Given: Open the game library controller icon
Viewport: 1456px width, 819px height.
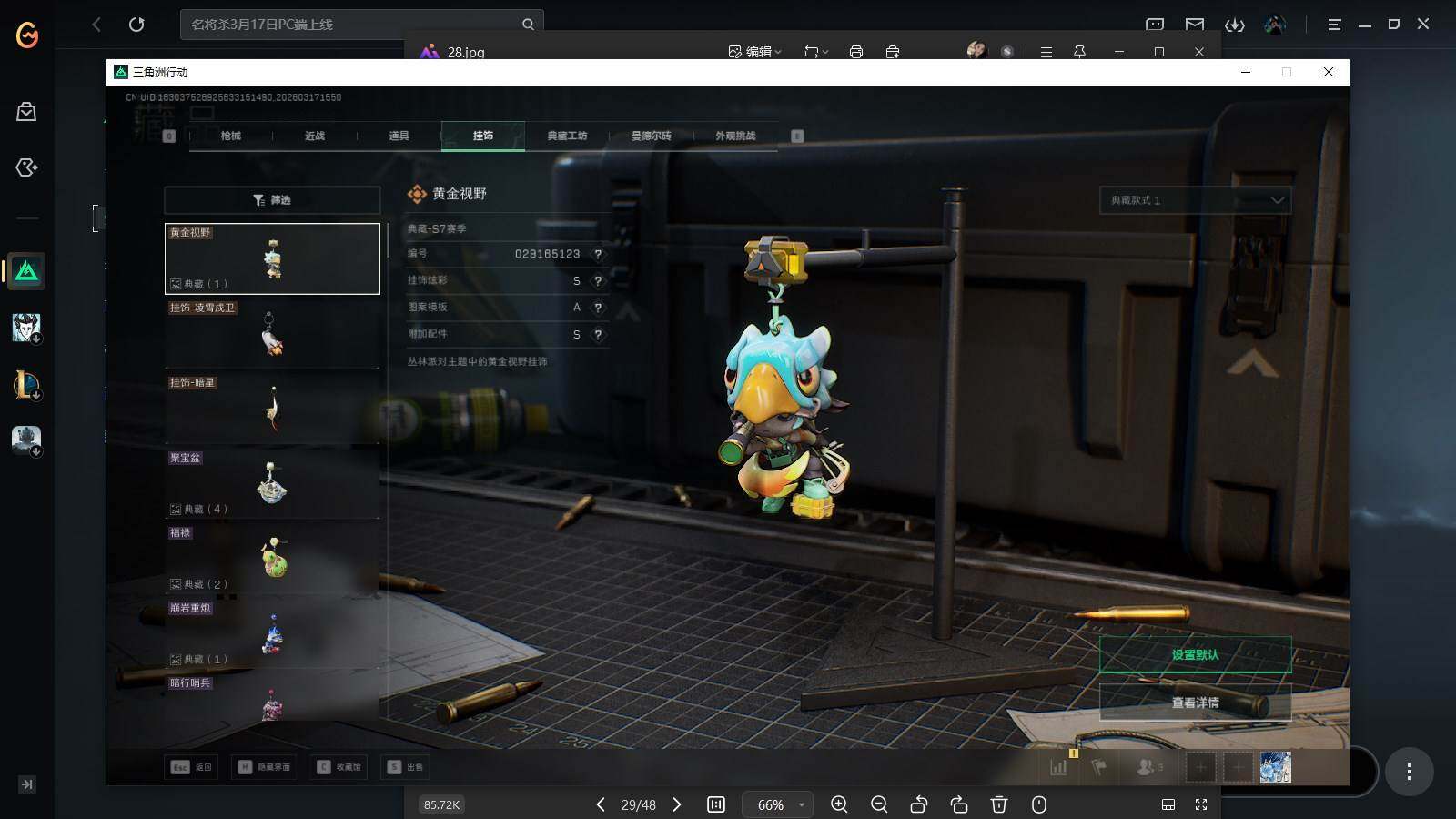Looking at the screenshot, I should coord(26,167).
